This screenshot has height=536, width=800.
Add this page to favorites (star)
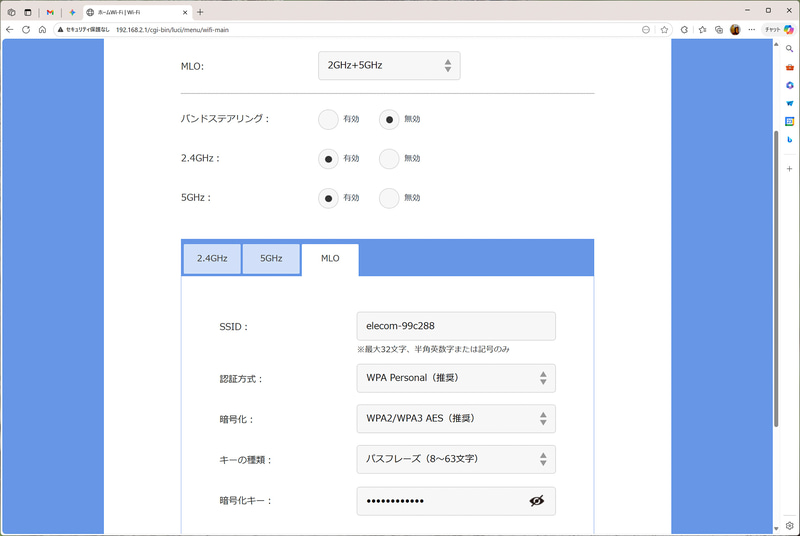point(664,30)
